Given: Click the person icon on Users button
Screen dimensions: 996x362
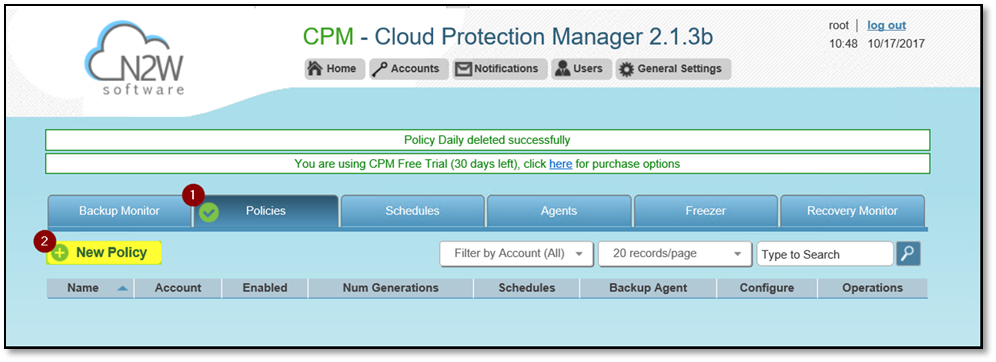Looking at the screenshot, I should click(x=562, y=69).
